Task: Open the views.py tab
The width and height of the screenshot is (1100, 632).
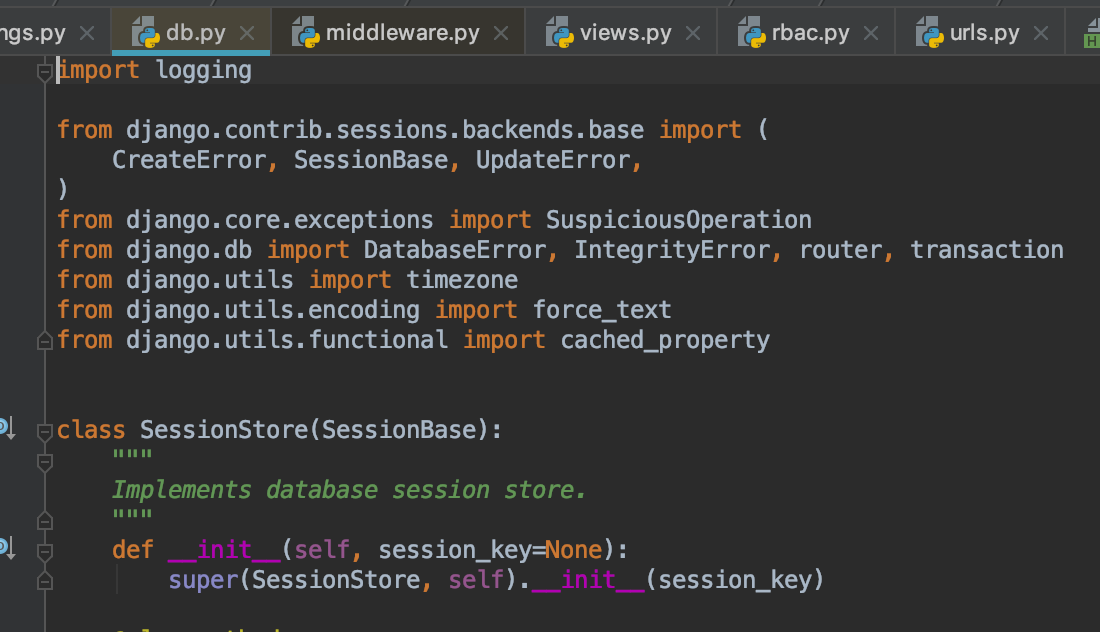Action: pyautogui.click(x=625, y=33)
